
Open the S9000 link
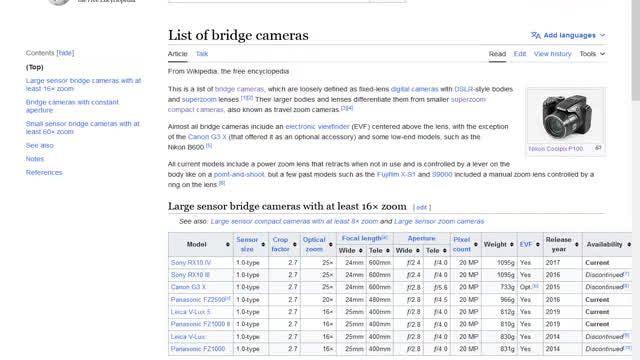tap(442, 174)
